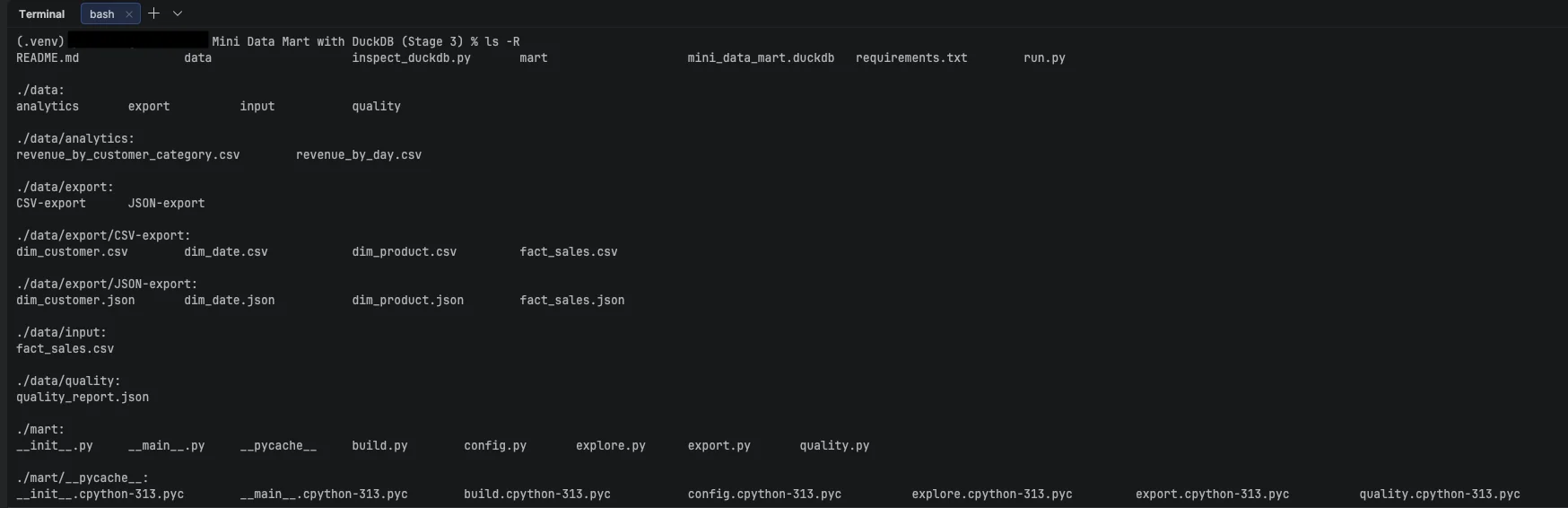Click dim_customer.csv
This screenshot has height=508, width=1568.
click(x=72, y=252)
